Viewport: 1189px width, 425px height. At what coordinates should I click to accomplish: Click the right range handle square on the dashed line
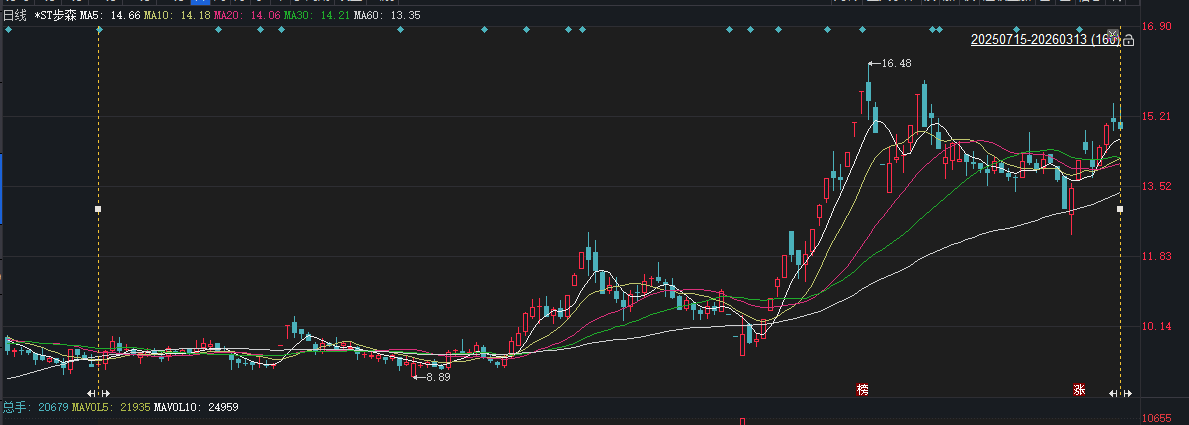pos(1120,209)
